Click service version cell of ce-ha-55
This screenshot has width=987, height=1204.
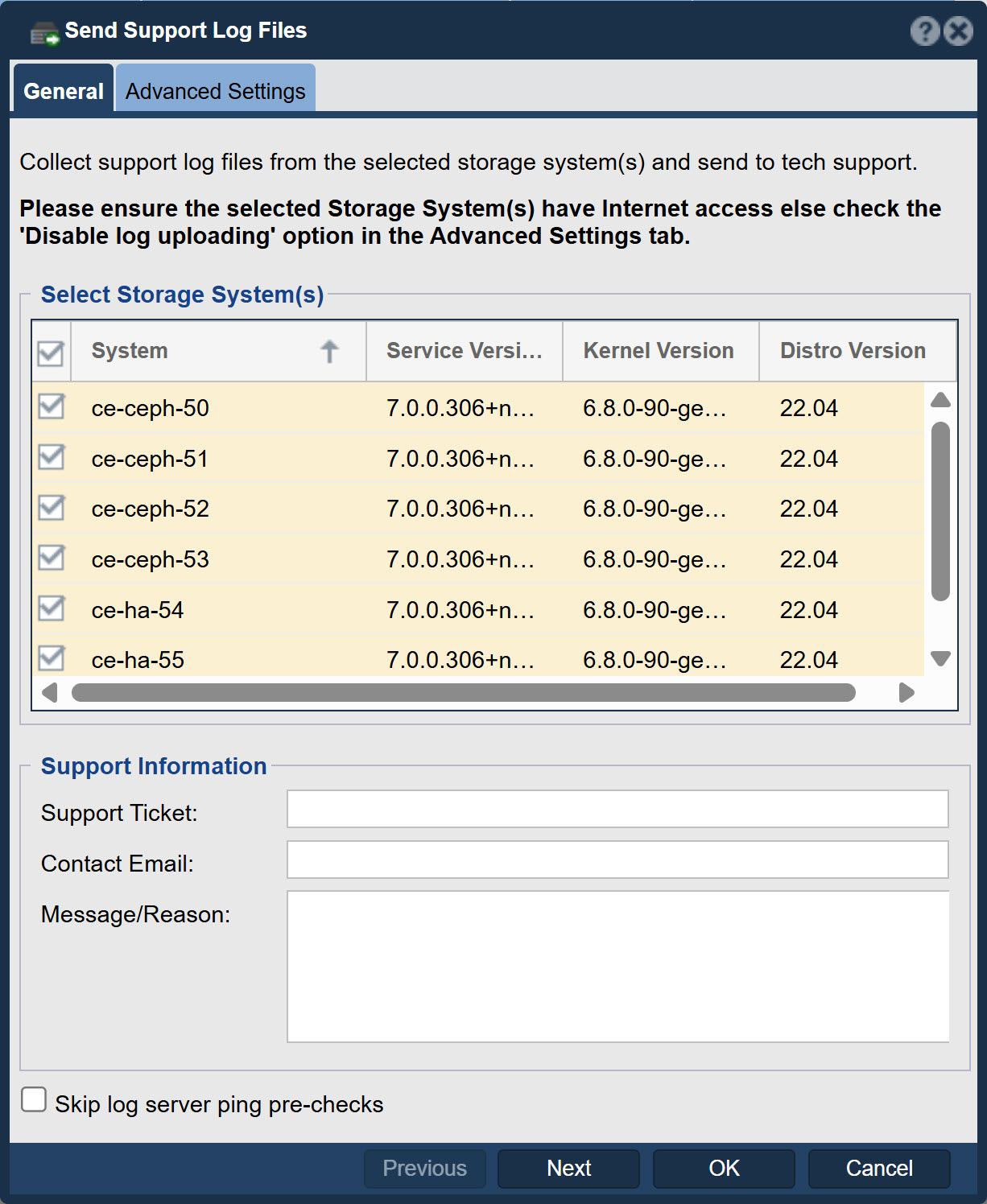tap(460, 660)
